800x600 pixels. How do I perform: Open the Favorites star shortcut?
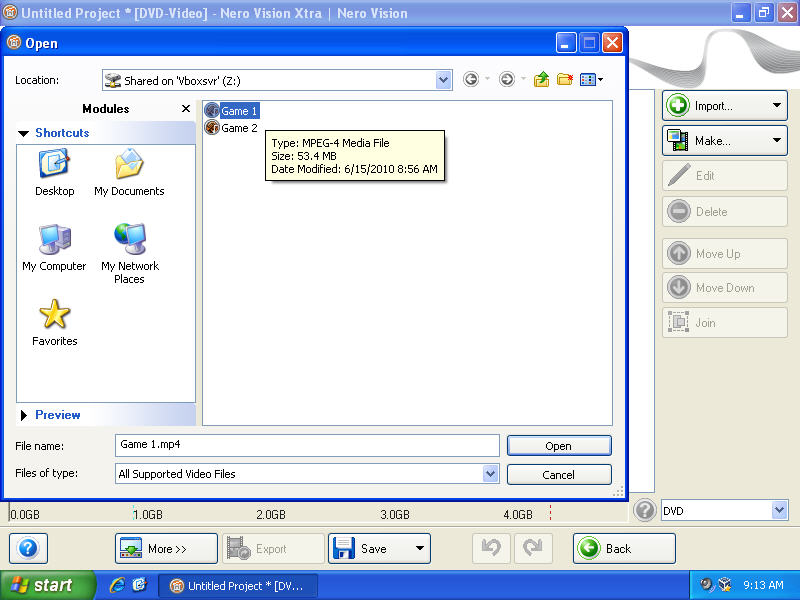pyautogui.click(x=55, y=323)
